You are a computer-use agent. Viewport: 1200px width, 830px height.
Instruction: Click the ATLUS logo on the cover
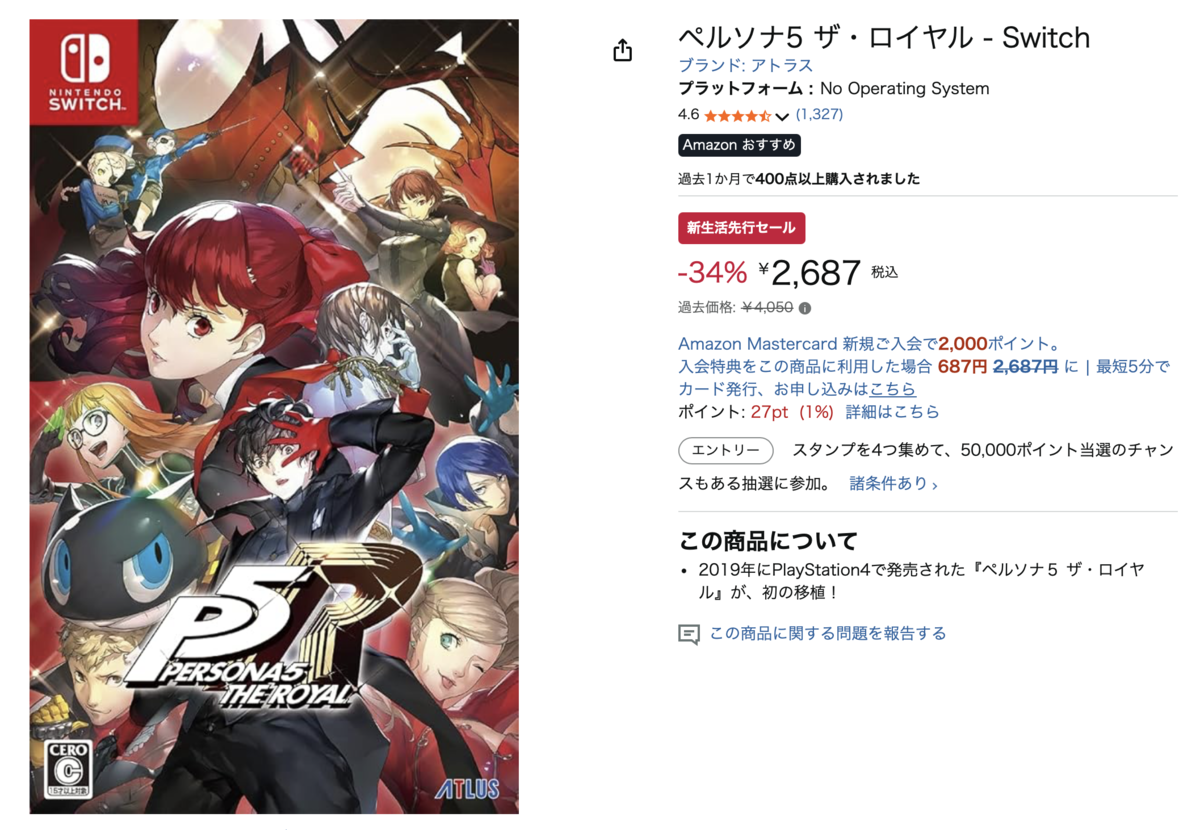coord(467,789)
